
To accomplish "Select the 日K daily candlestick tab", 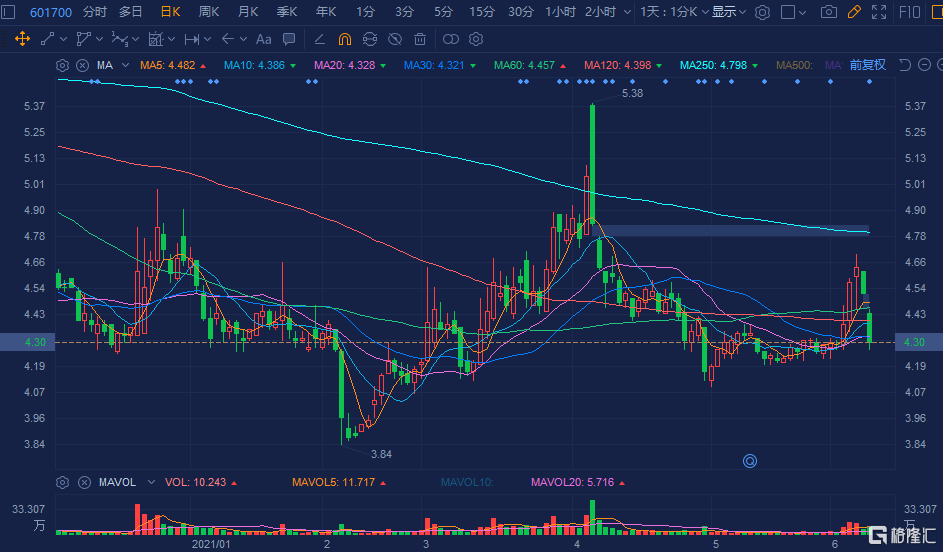I will (171, 12).
